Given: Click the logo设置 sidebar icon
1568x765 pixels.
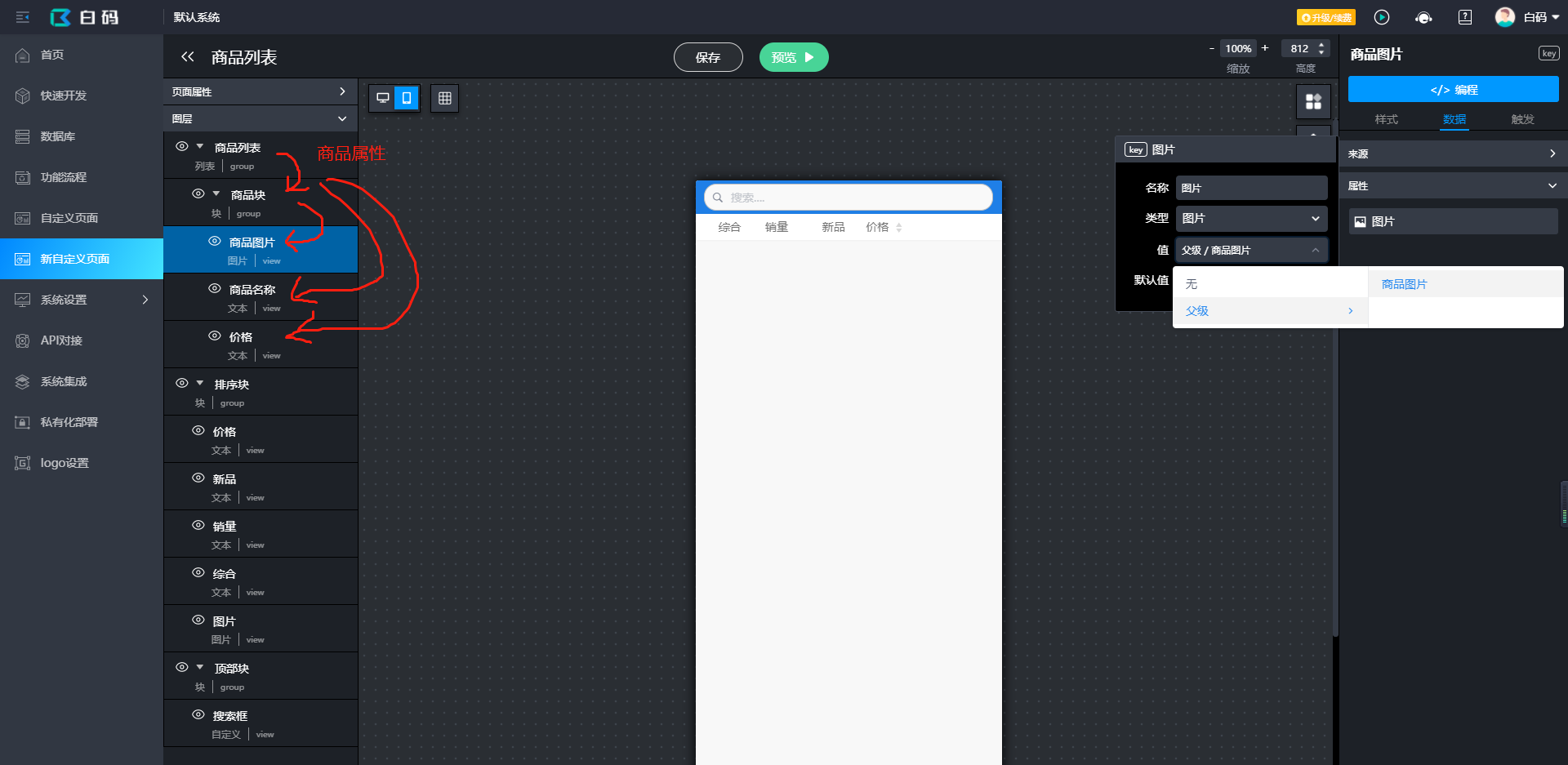Looking at the screenshot, I should point(23,463).
